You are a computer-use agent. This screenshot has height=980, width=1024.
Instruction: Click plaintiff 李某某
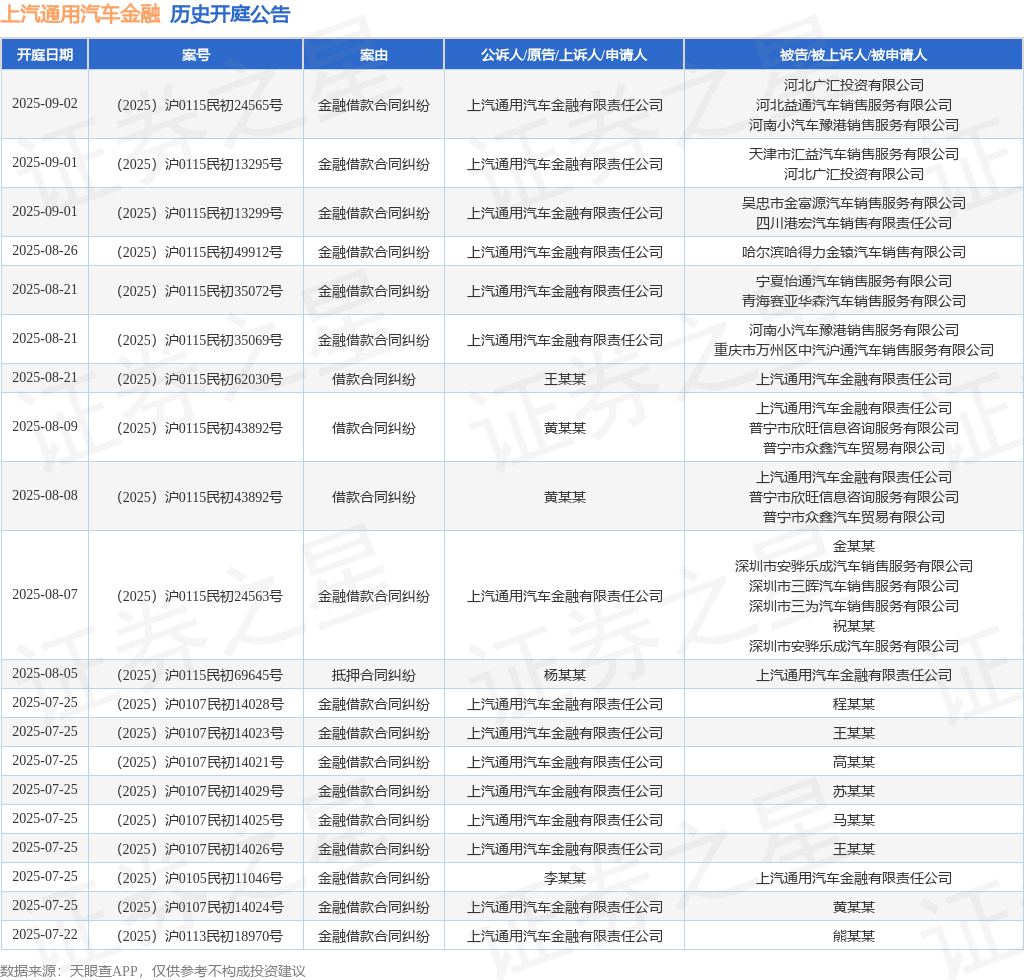[x=565, y=878]
